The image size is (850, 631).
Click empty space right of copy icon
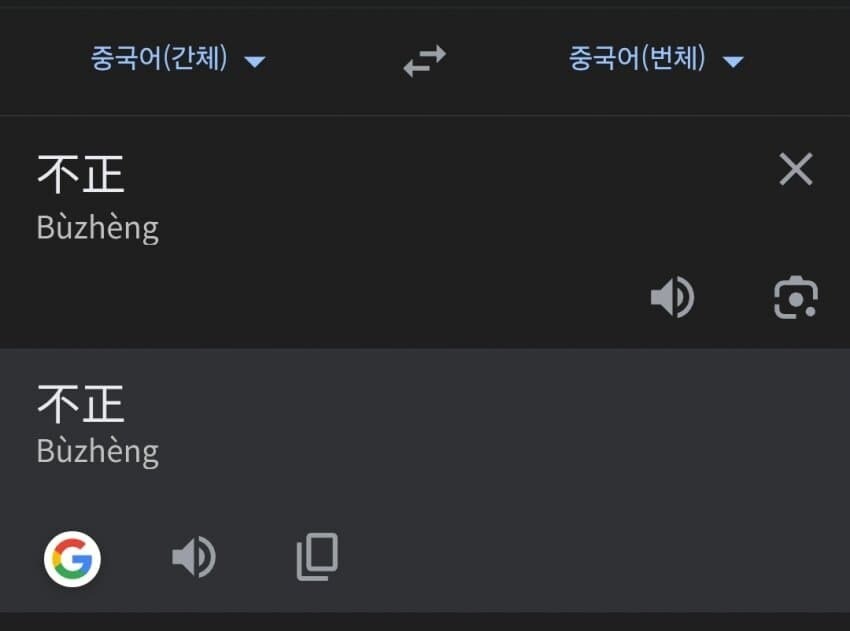tap(580, 557)
